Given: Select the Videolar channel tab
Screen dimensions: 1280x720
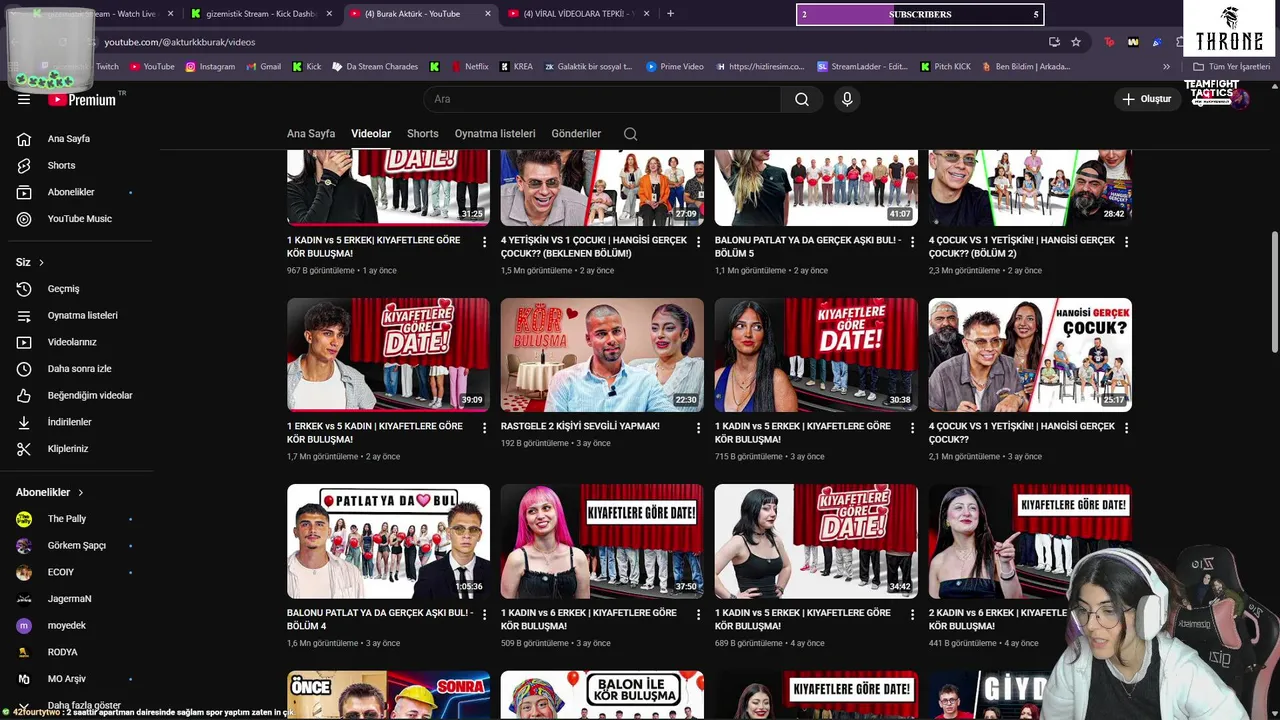Looking at the screenshot, I should coord(371,134).
